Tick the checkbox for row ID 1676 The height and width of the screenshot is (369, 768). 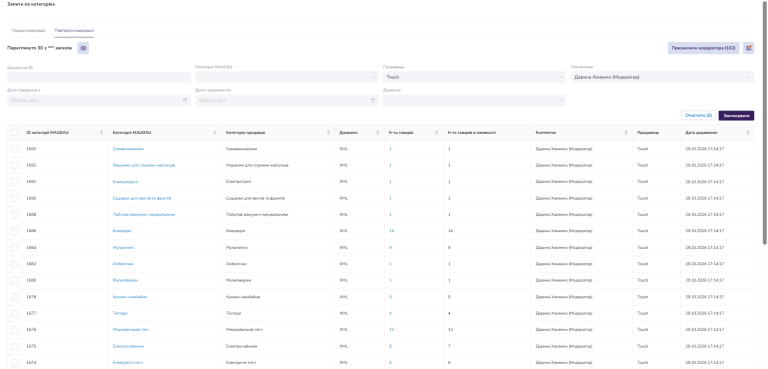coord(15,329)
